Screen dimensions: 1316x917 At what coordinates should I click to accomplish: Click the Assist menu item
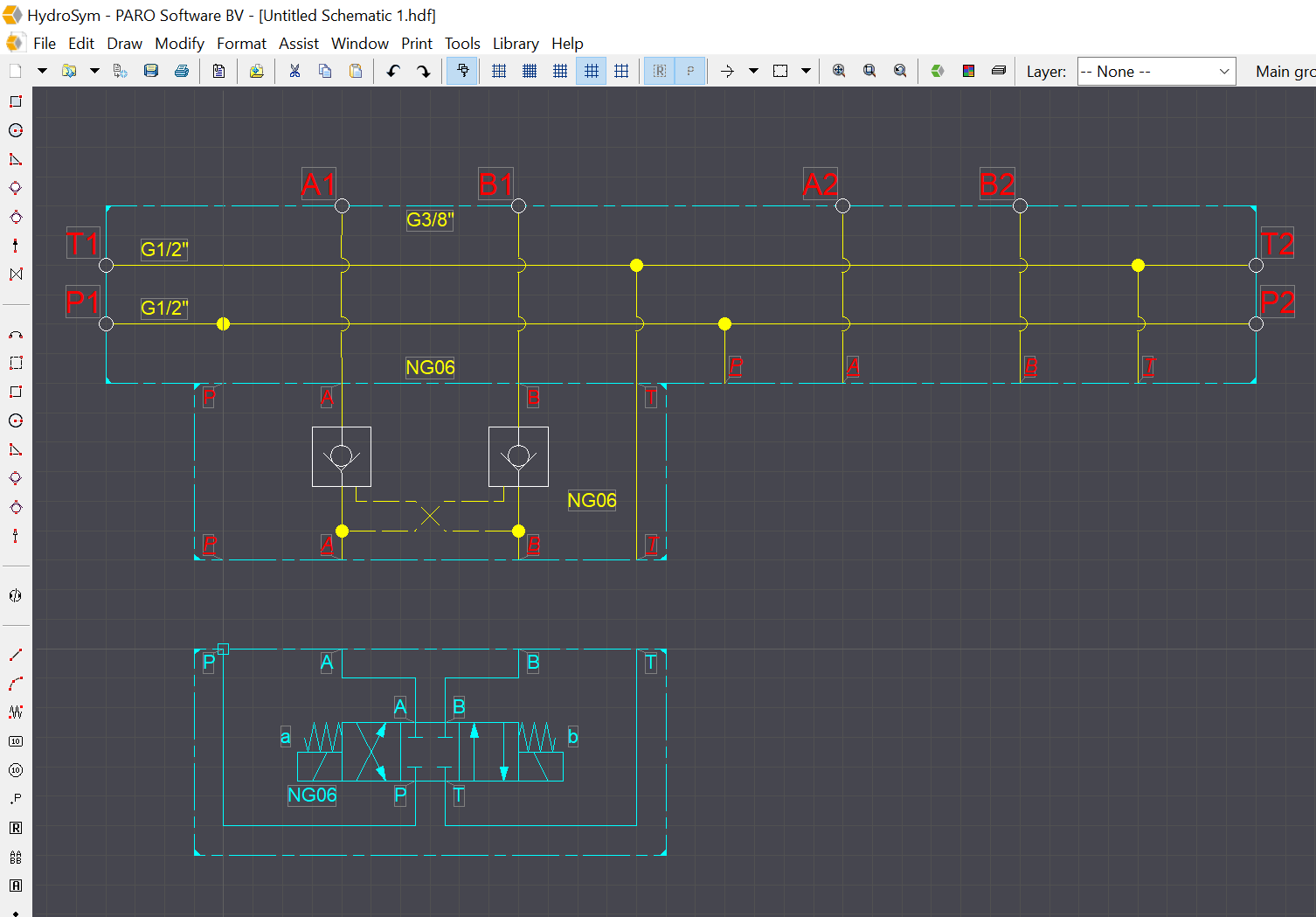click(x=299, y=44)
